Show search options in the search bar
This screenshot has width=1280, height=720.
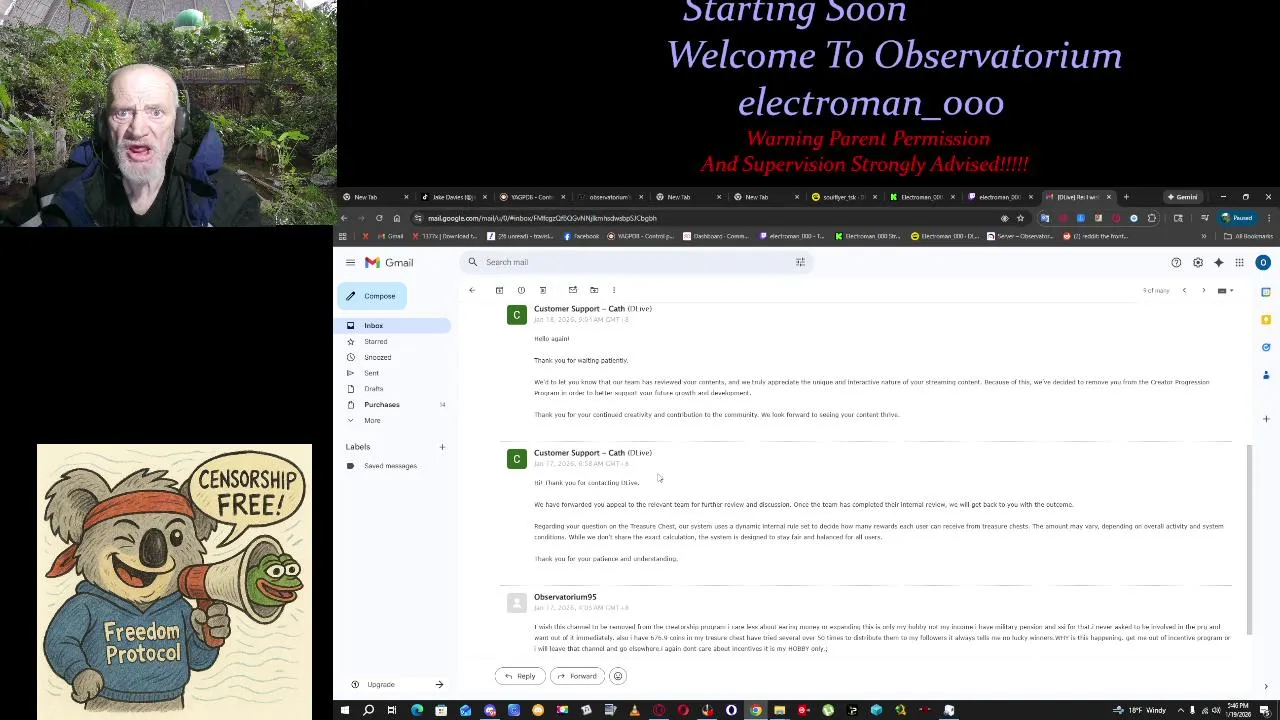click(x=800, y=262)
